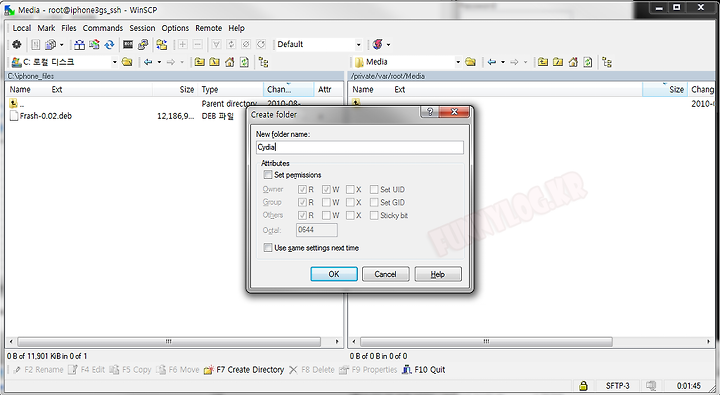Click Cancel in Create folder dialog
Viewport: 720px width, 395px height.
pyautogui.click(x=385, y=274)
